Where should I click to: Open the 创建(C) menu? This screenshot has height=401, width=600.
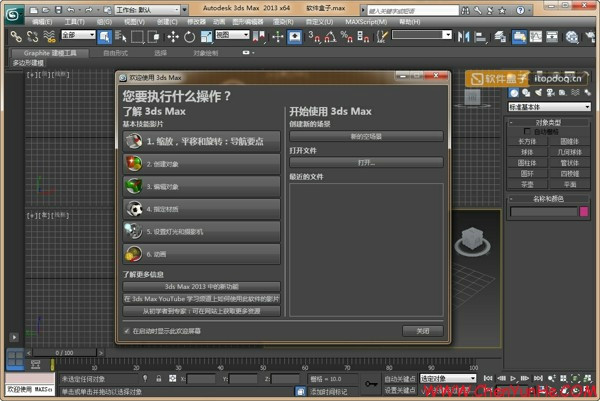(x=167, y=22)
